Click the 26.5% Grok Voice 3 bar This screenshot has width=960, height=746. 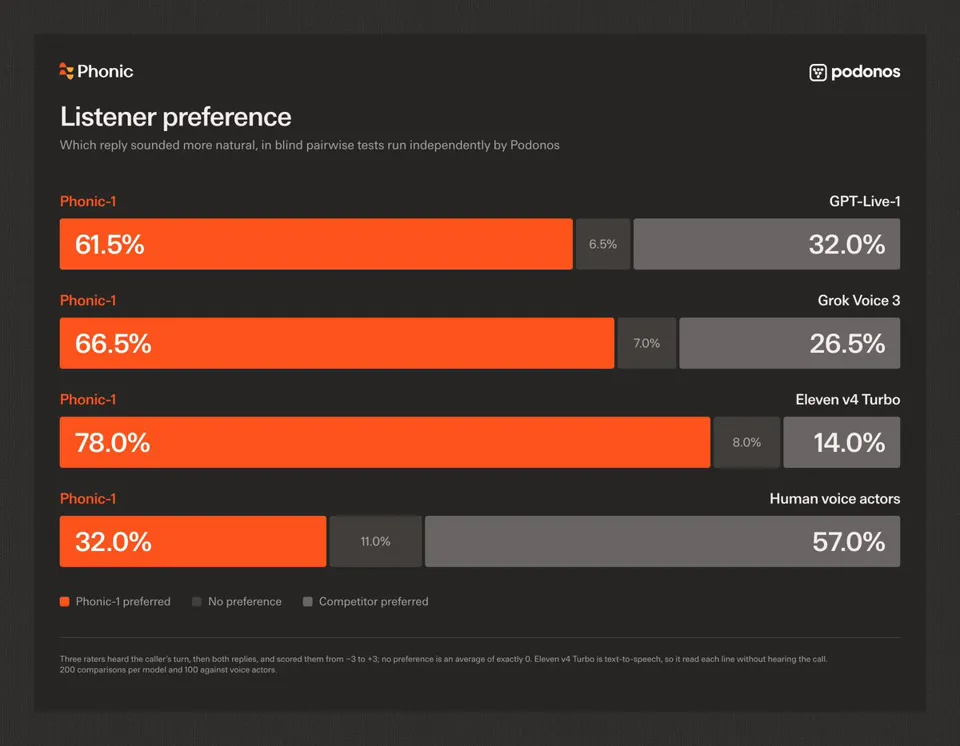point(790,343)
